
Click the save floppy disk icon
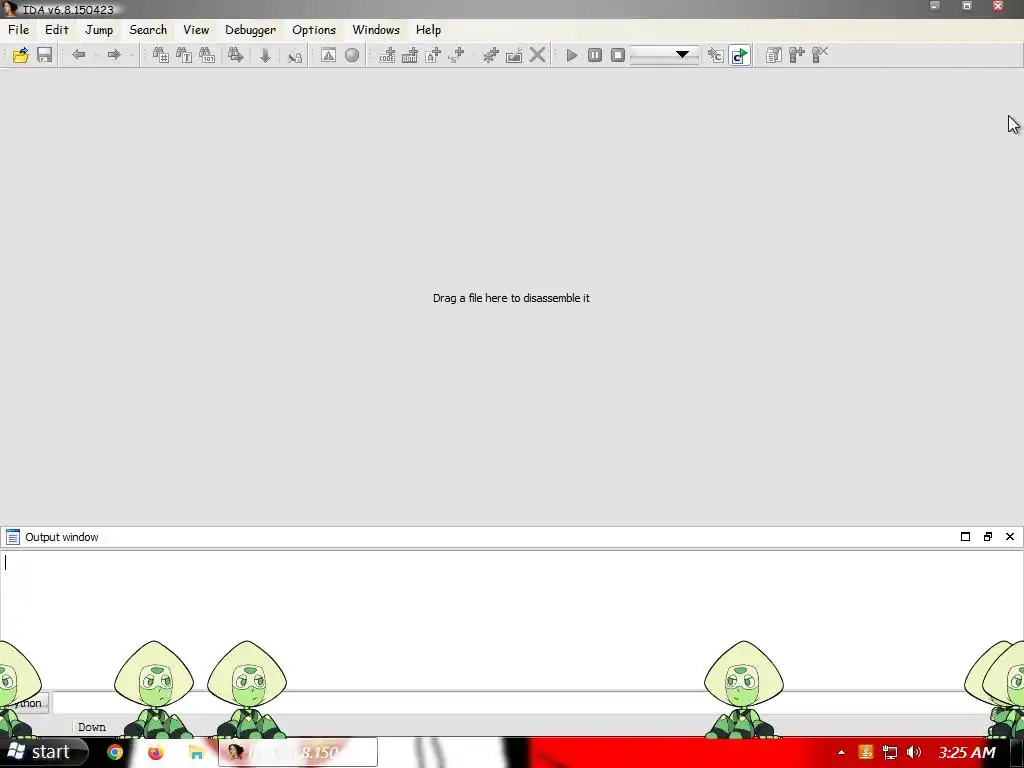(x=44, y=56)
